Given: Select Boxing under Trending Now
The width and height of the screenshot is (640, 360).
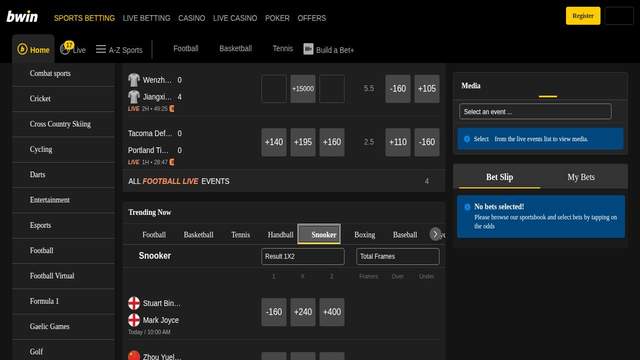Looking at the screenshot, I should tap(364, 235).
